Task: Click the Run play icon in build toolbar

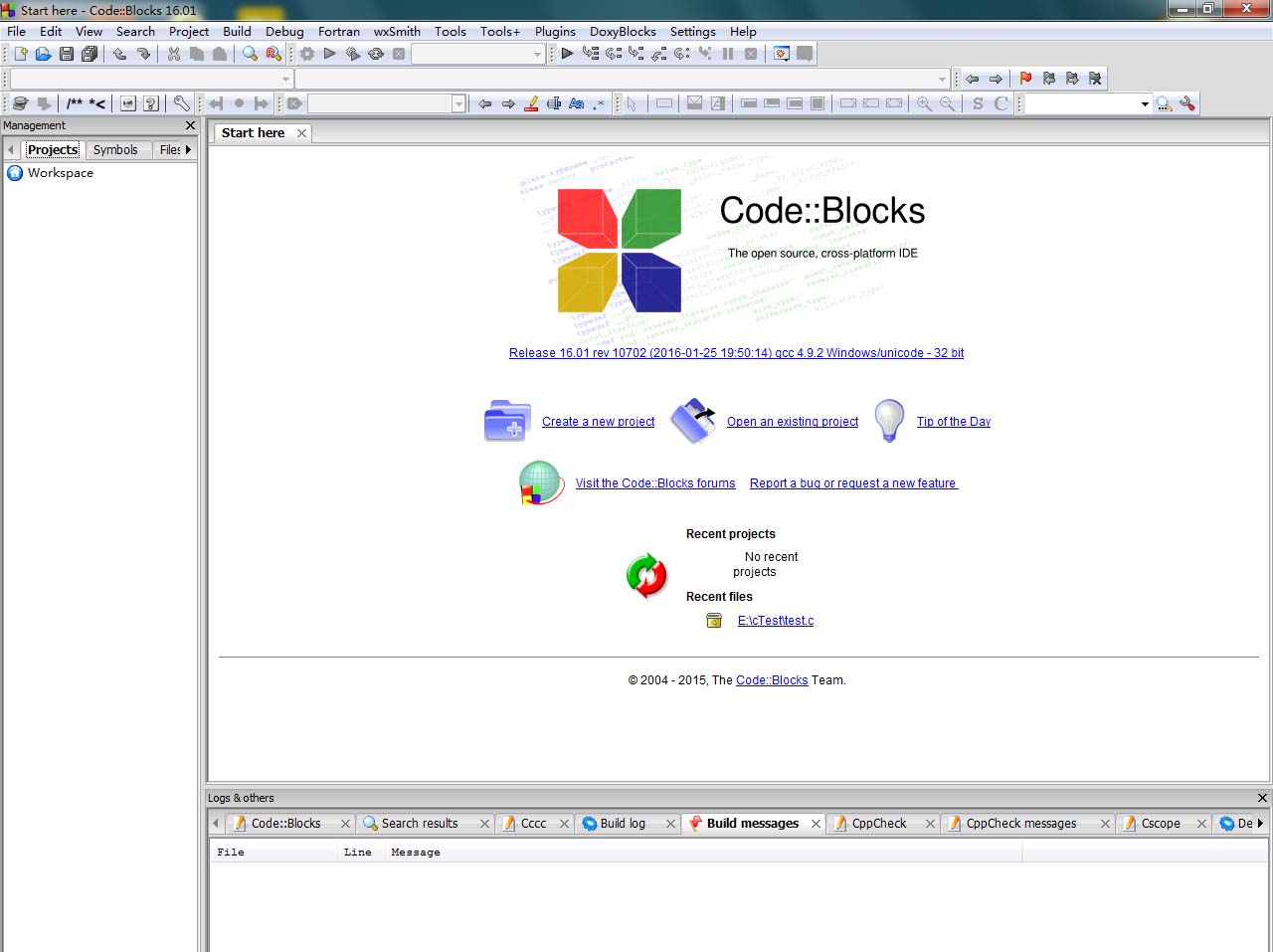Action: (x=330, y=54)
